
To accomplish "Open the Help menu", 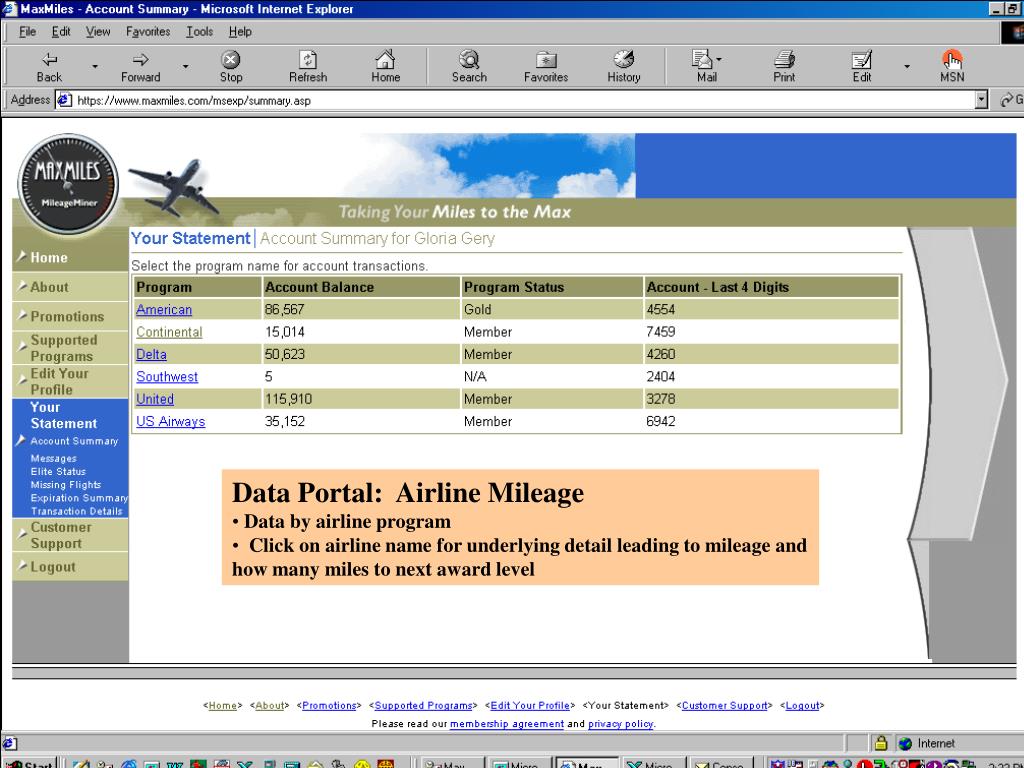I will pyautogui.click(x=240, y=31).
